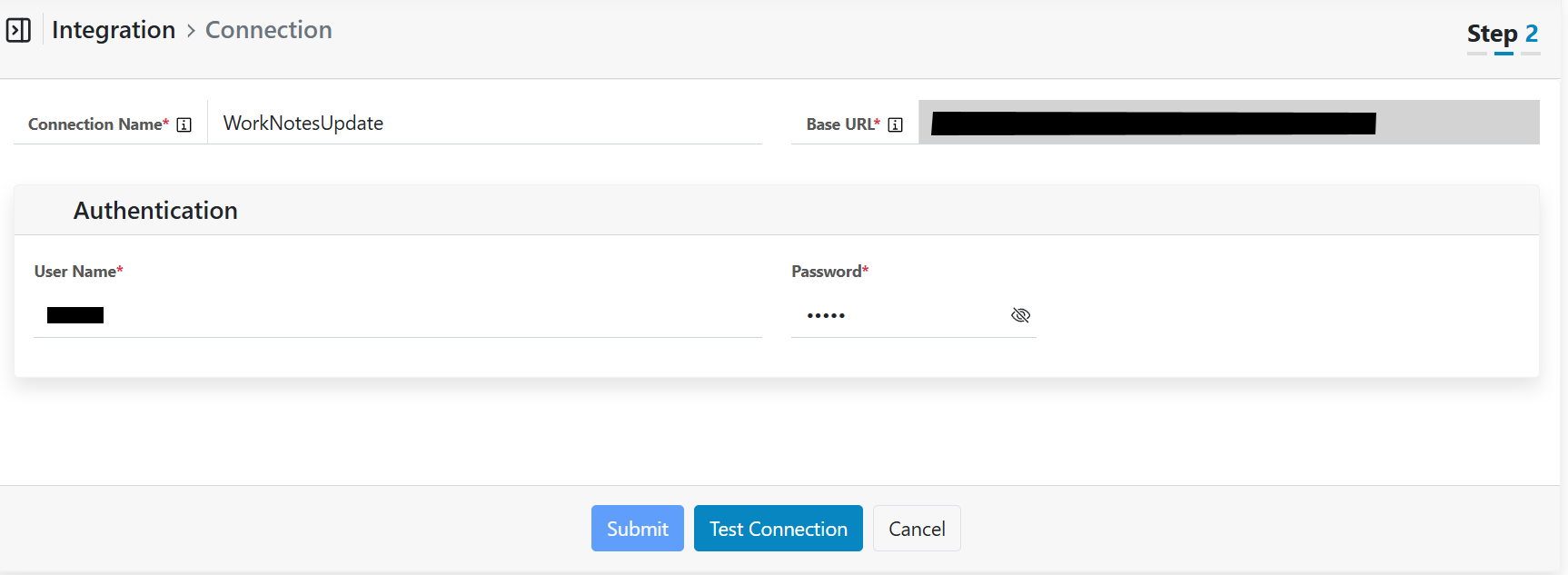Focus the User Name input field
This screenshot has height=575, width=1568.
(x=397, y=315)
